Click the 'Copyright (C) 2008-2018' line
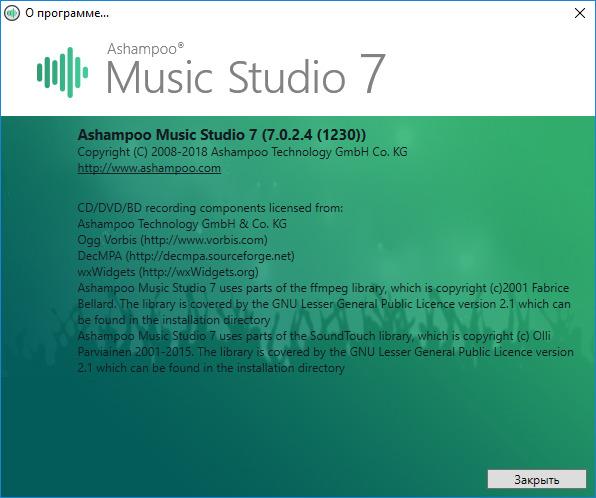This screenshot has height=498, width=596. (x=242, y=152)
